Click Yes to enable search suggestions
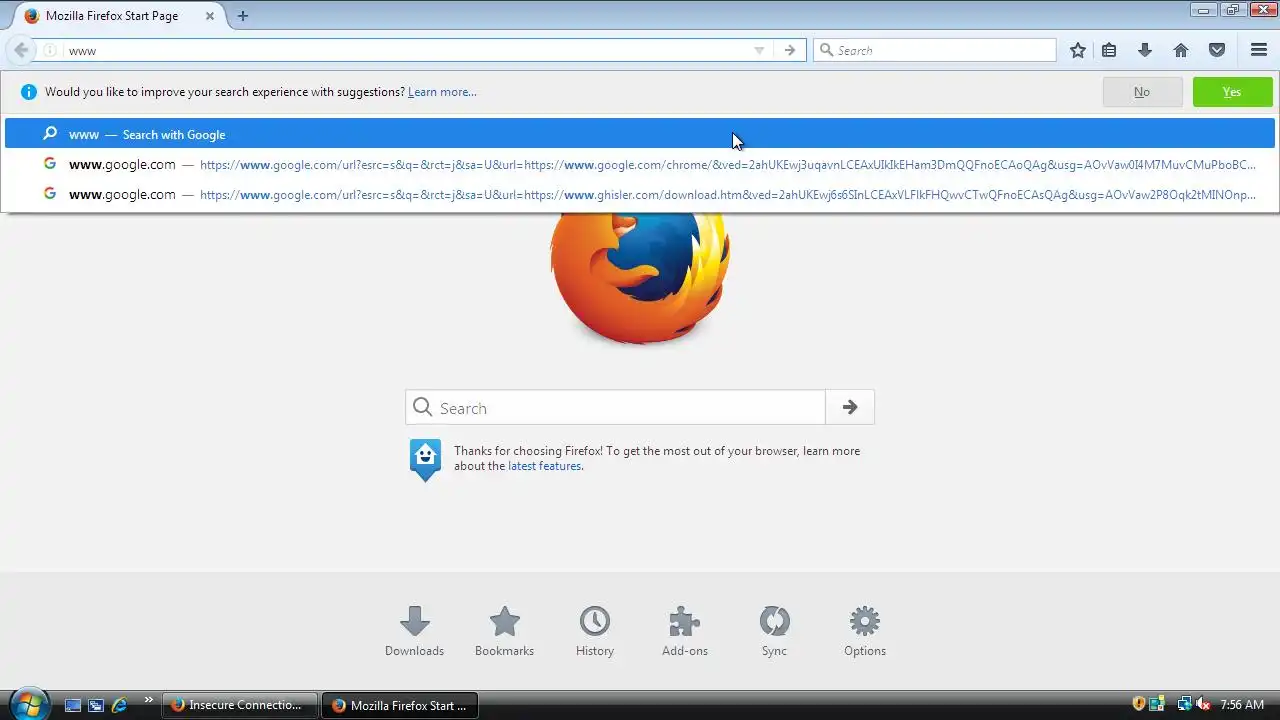Screen dimensions: 1280x720 click(x=1232, y=92)
